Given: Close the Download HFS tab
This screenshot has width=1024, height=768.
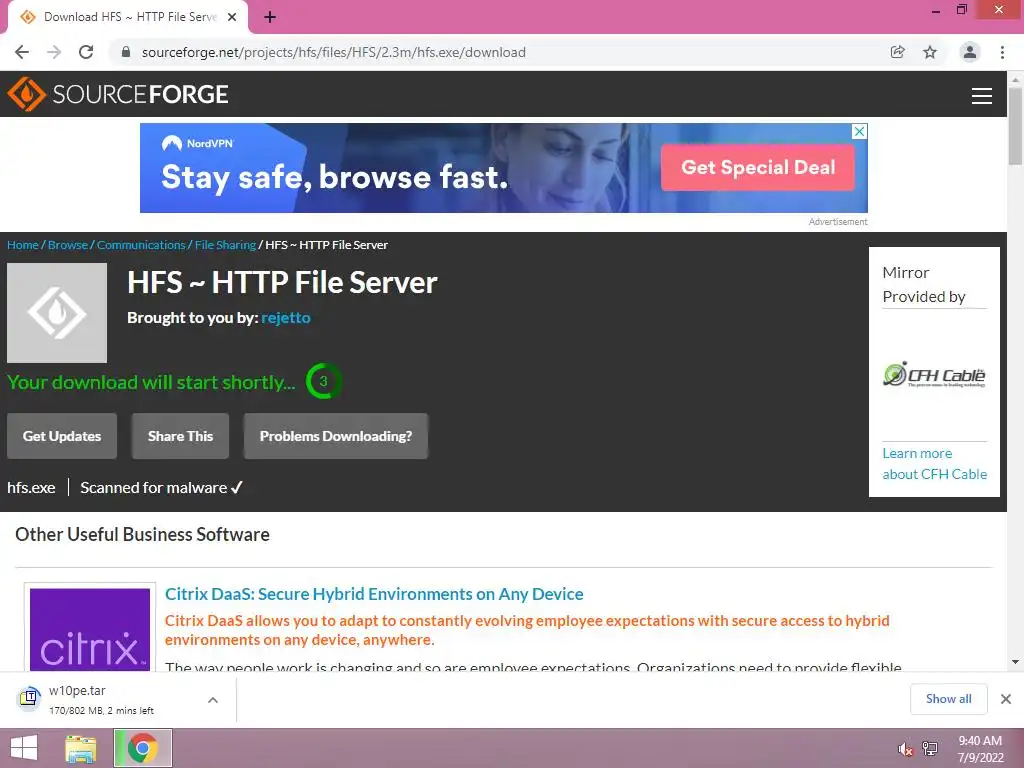Looking at the screenshot, I should click(x=232, y=17).
